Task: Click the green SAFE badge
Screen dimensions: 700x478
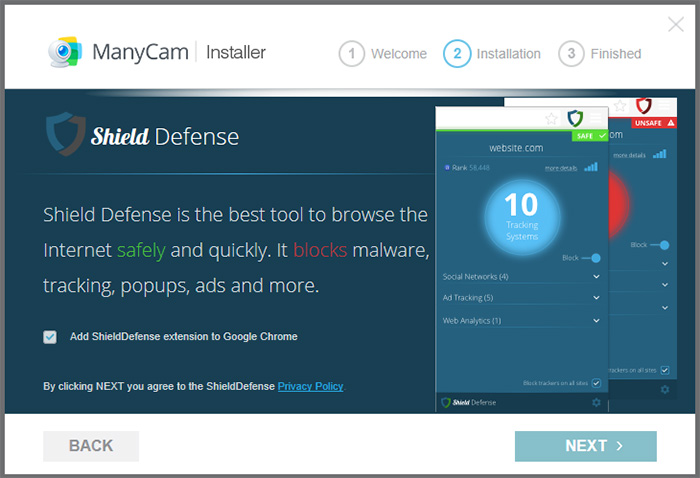Action: [590, 136]
